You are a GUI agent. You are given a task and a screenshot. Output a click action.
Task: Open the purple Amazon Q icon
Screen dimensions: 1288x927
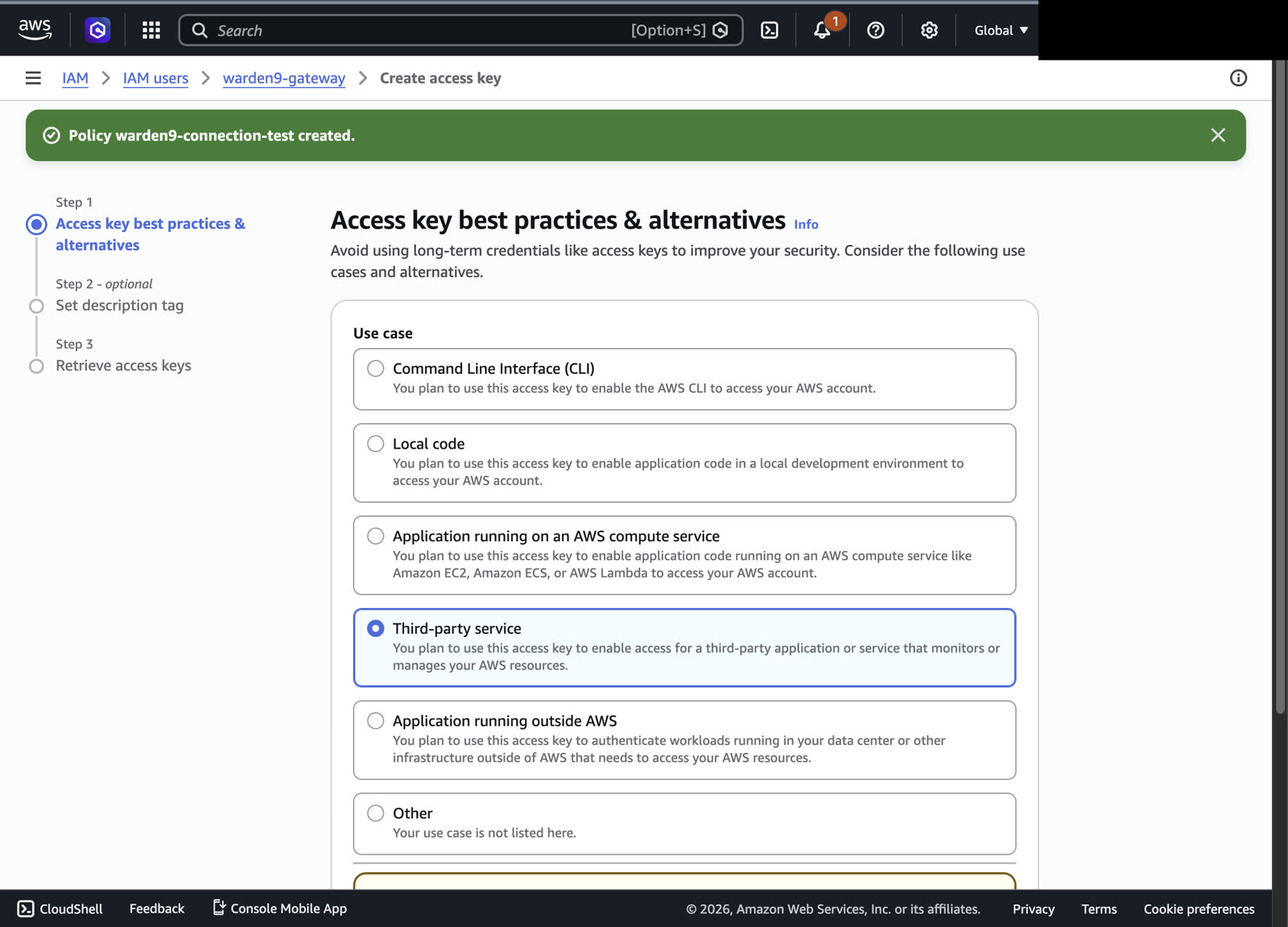[97, 31]
